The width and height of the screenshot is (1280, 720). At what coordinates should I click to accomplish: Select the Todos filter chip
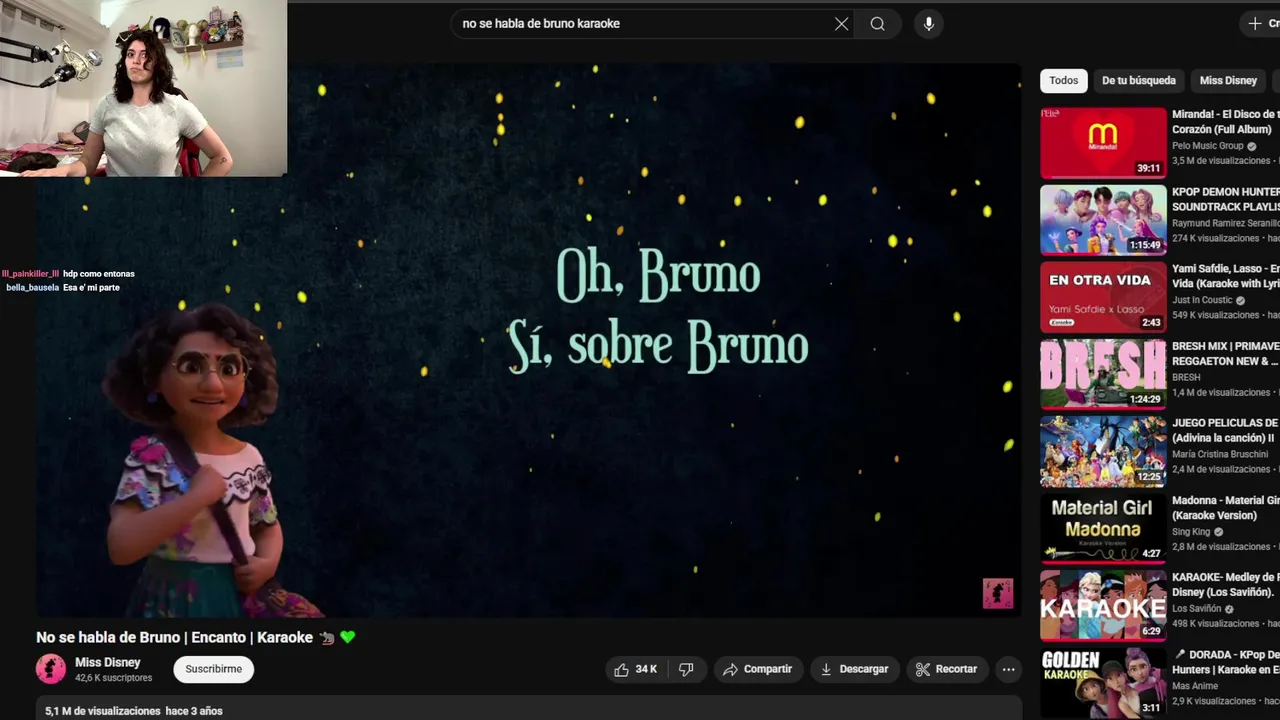pos(1064,81)
